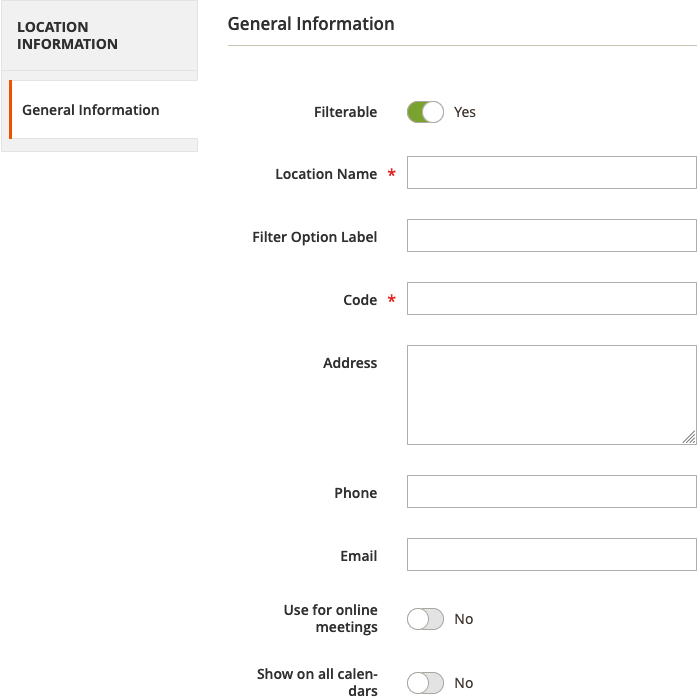Click the No text beside online meetings
Screen dimensions: 697x698
464,619
